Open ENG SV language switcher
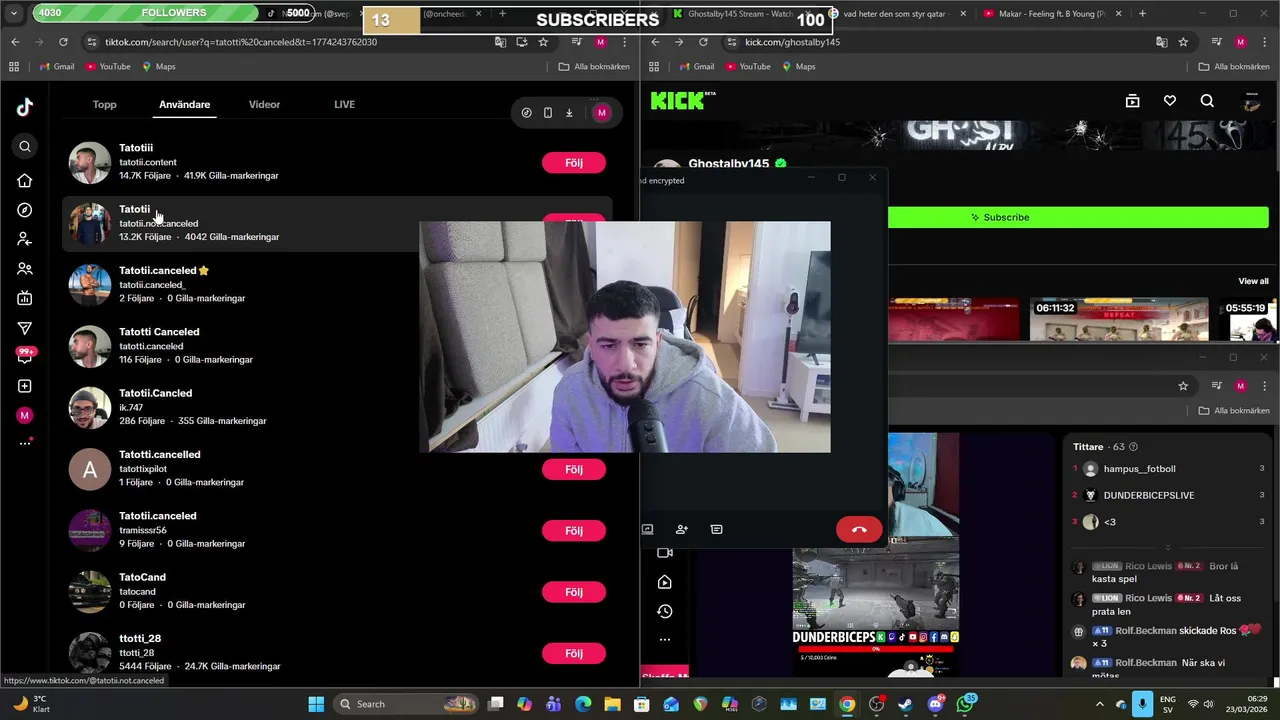The image size is (1280, 720). (x=1167, y=704)
